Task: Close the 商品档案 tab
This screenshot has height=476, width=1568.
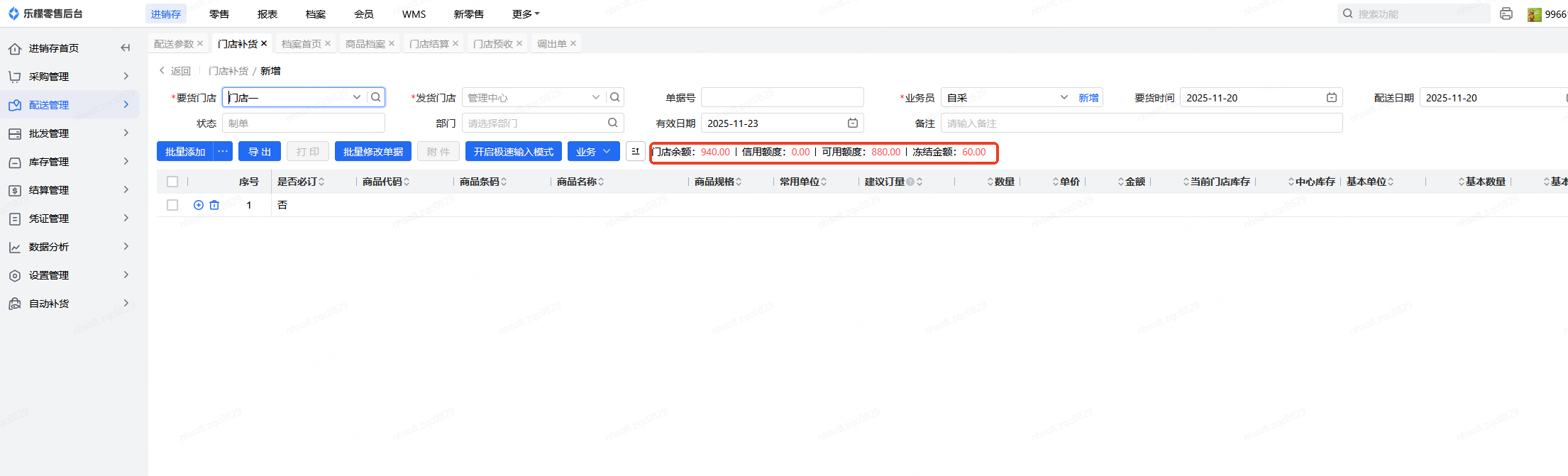Action: 392,43
